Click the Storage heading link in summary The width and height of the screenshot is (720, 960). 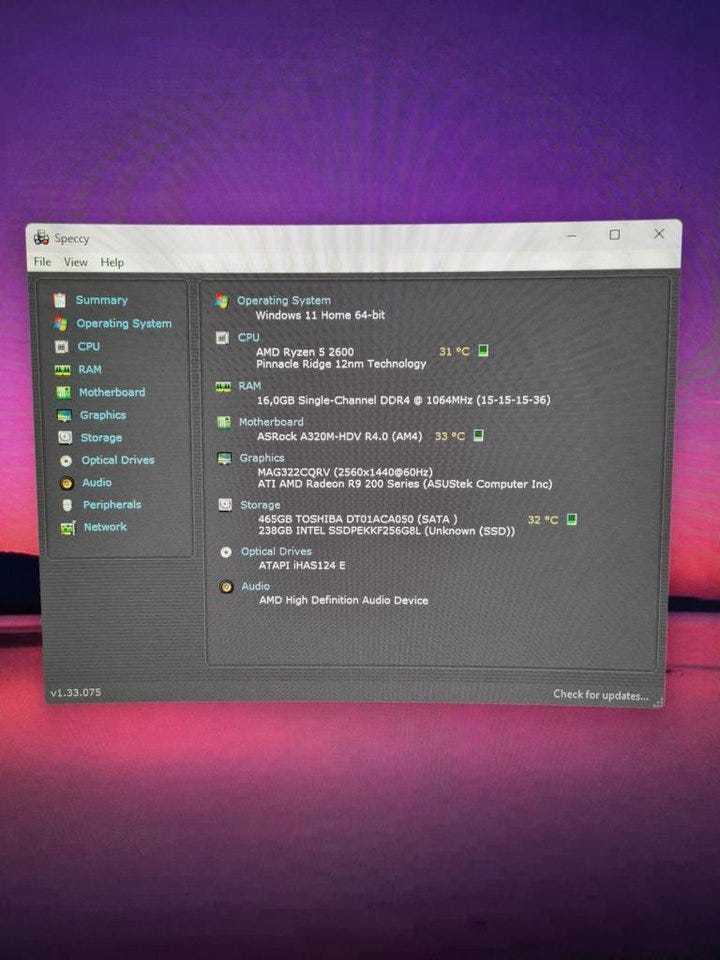[260, 504]
